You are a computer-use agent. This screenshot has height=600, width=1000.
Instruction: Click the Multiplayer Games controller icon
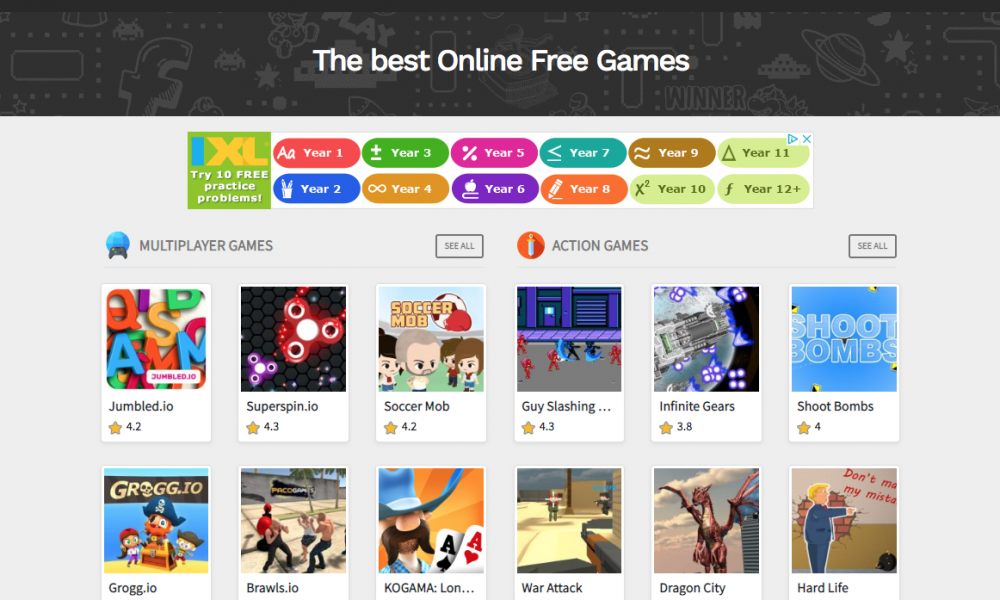point(117,245)
